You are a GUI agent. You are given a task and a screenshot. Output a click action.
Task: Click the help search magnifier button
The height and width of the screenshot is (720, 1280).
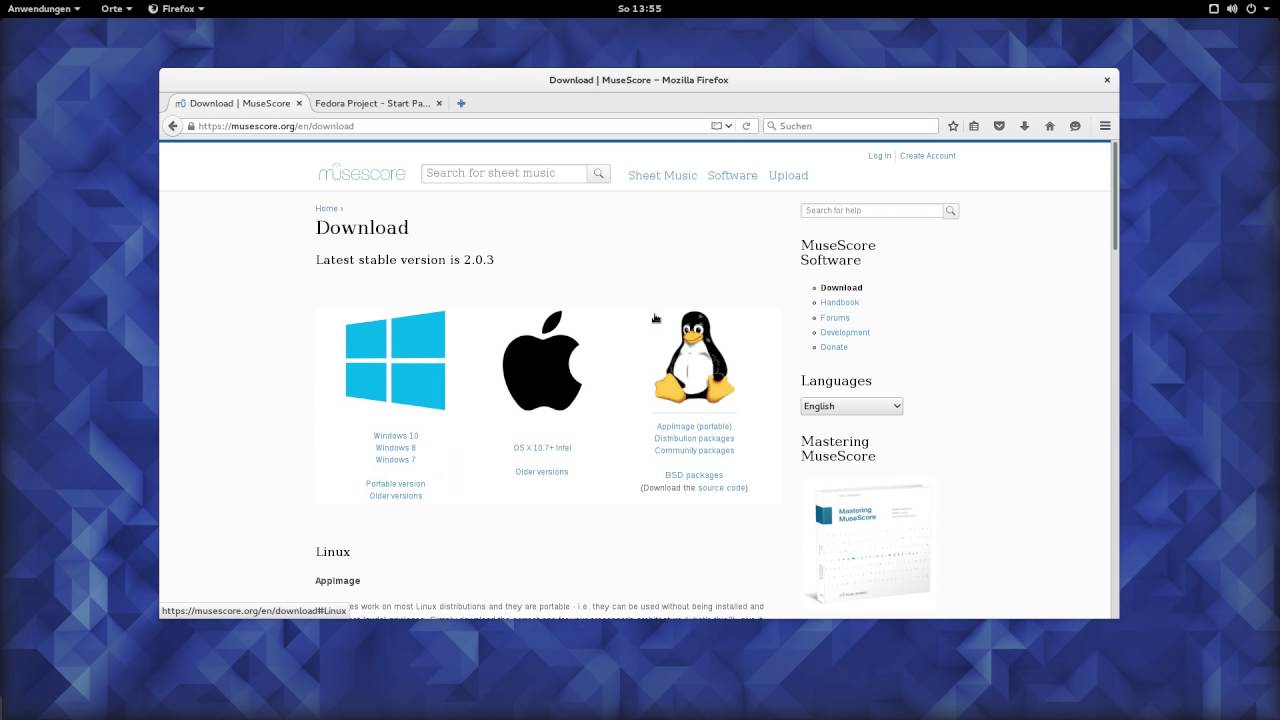(951, 211)
